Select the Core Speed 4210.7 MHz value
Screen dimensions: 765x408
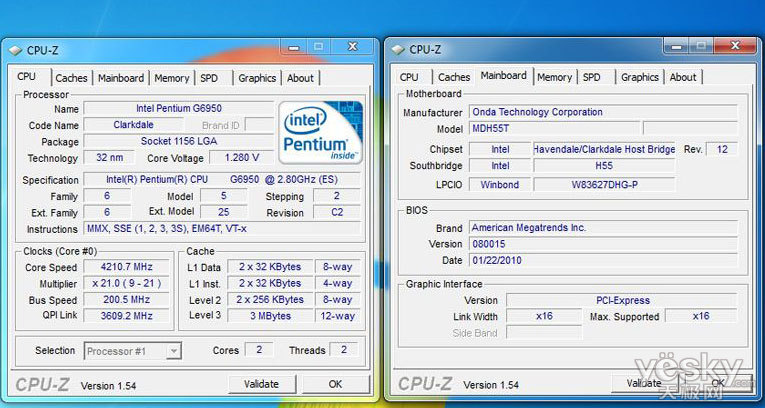pyautogui.click(x=126, y=267)
